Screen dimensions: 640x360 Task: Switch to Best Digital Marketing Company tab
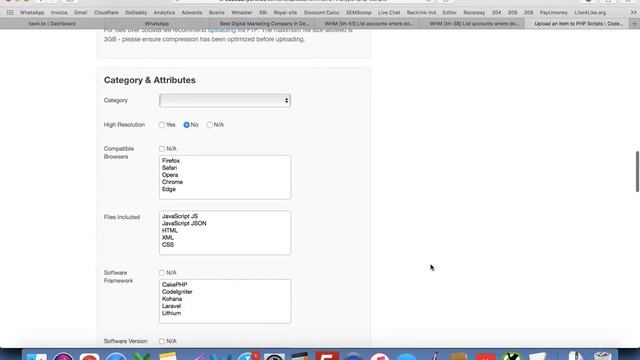264,24
